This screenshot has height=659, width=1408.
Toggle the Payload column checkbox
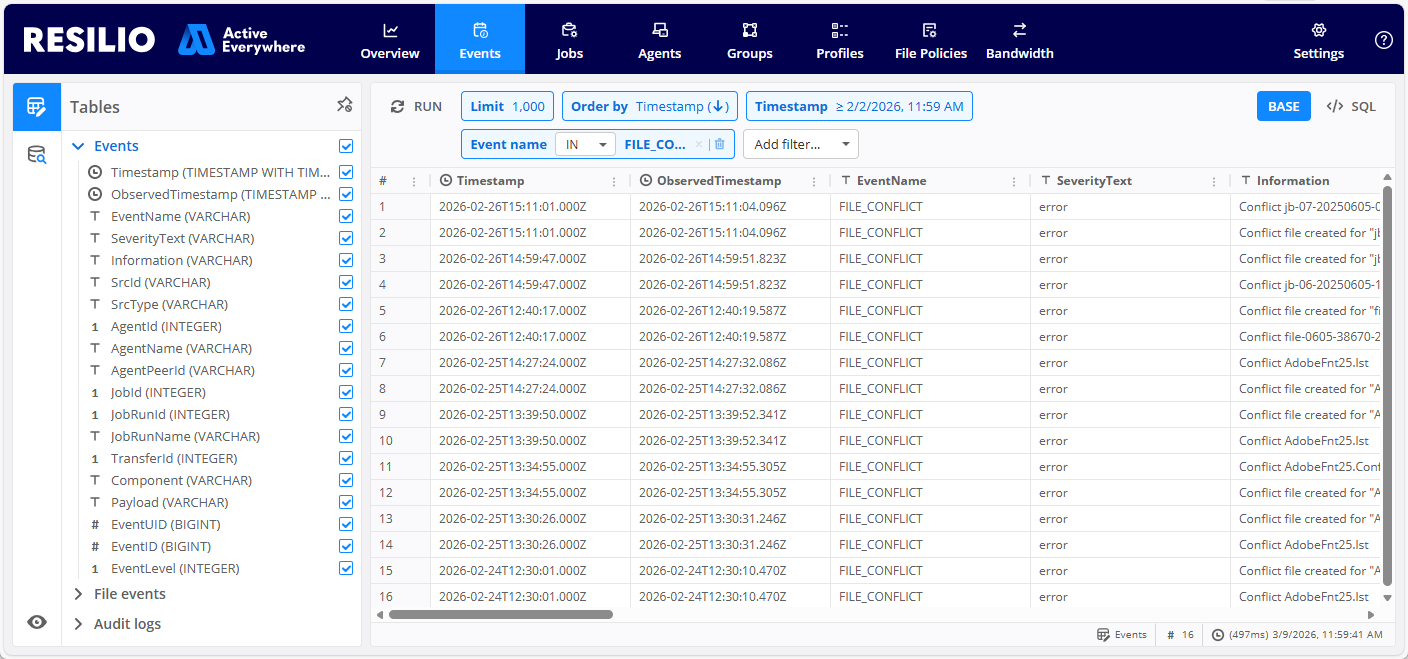pos(346,502)
